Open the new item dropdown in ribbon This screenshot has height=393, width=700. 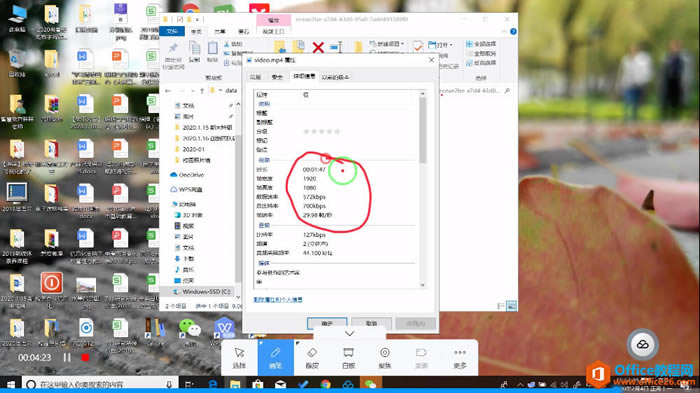[387, 44]
